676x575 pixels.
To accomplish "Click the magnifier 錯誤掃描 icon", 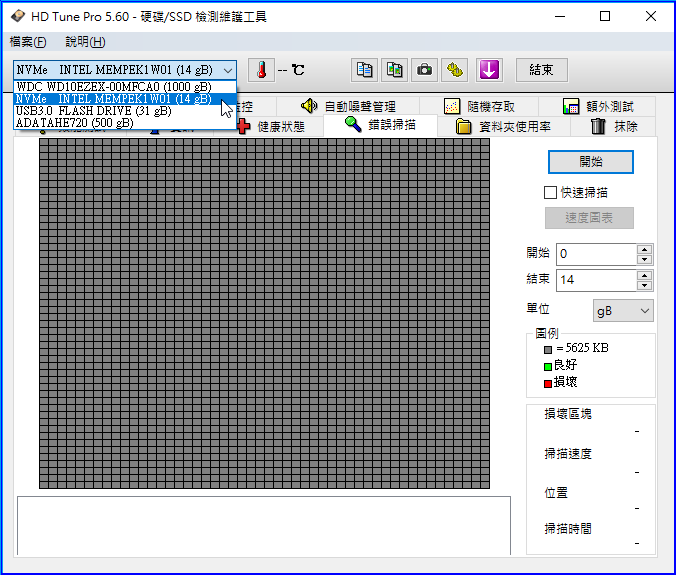I will coord(353,125).
